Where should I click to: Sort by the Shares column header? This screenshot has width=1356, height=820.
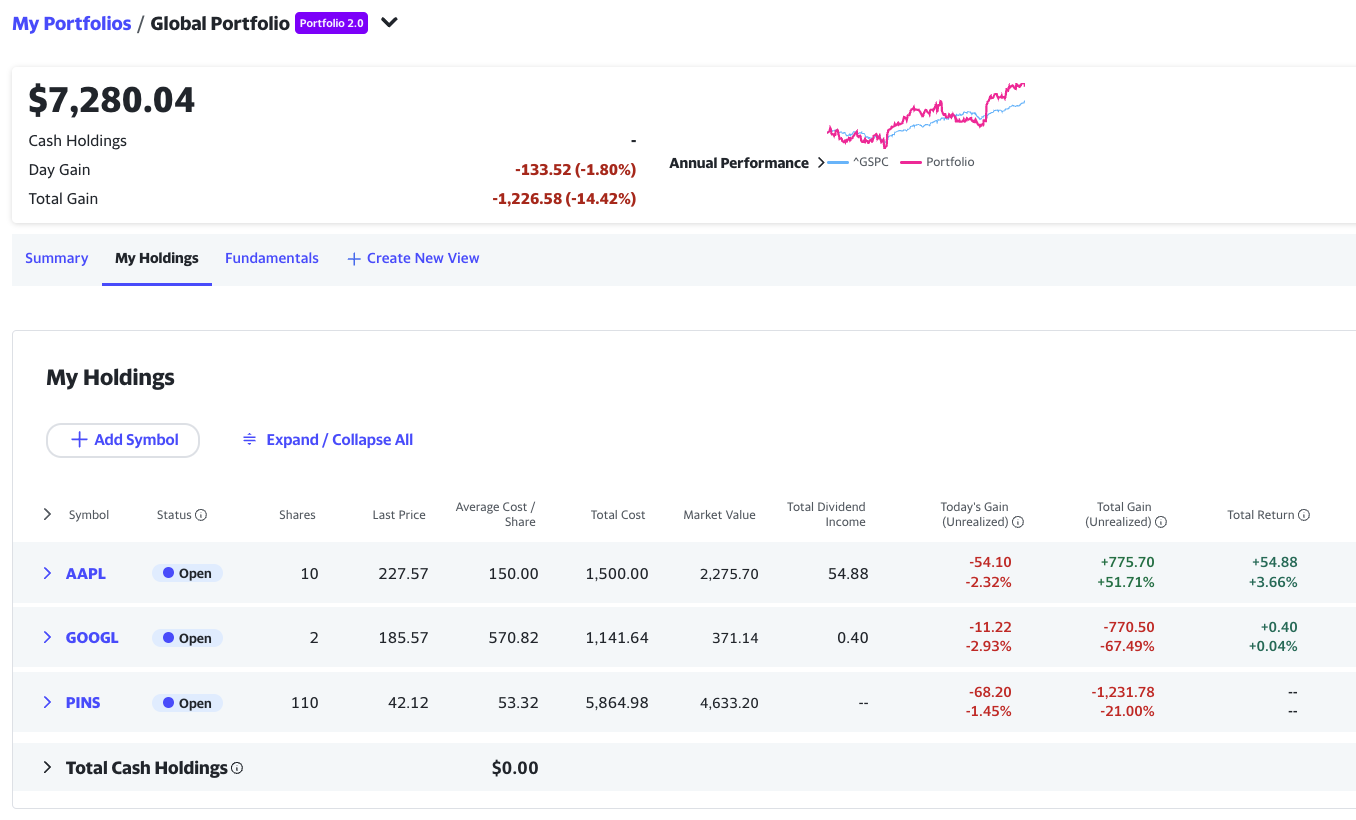(297, 515)
